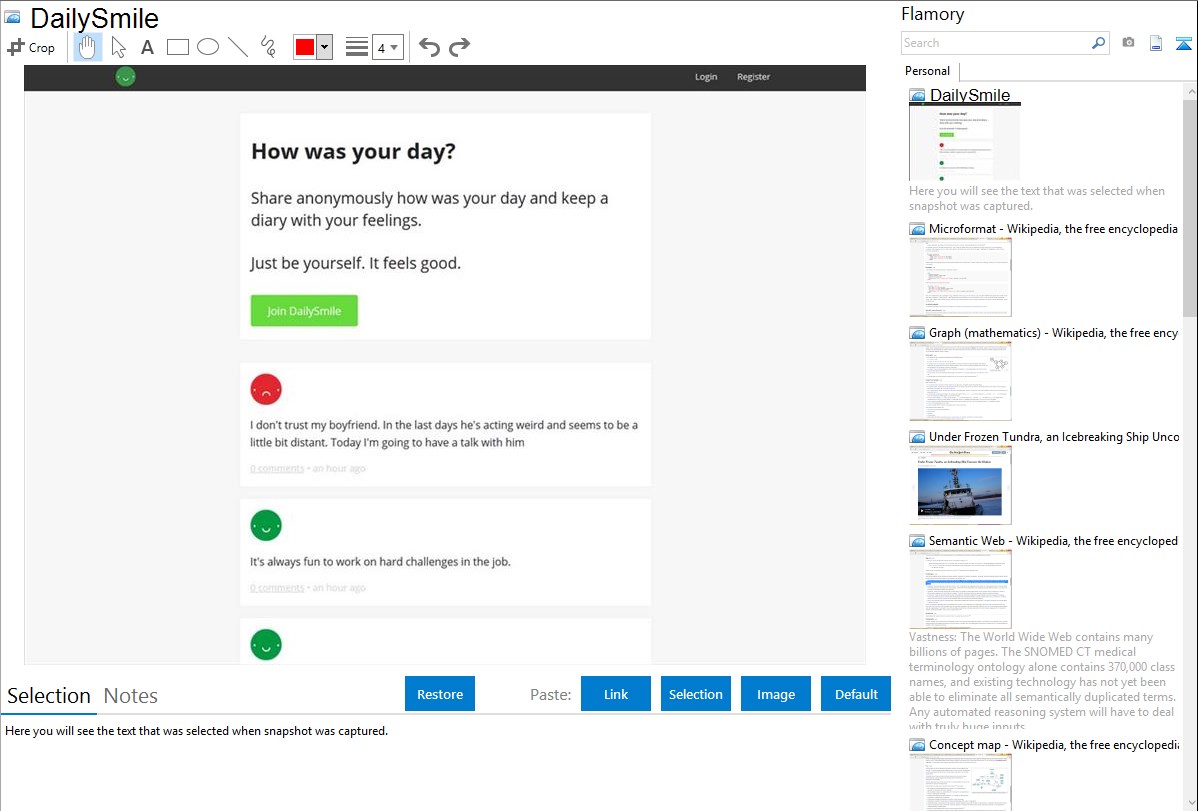Select the text annotation tool
Image resolution: width=1198 pixels, height=811 pixels.
click(x=147, y=47)
